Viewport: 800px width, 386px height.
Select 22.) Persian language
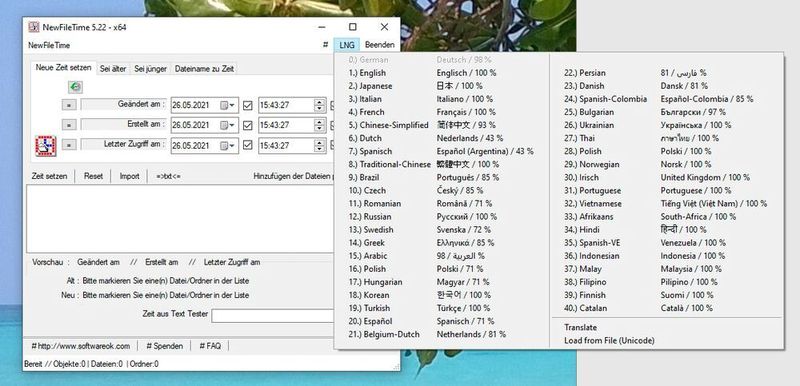point(666,73)
